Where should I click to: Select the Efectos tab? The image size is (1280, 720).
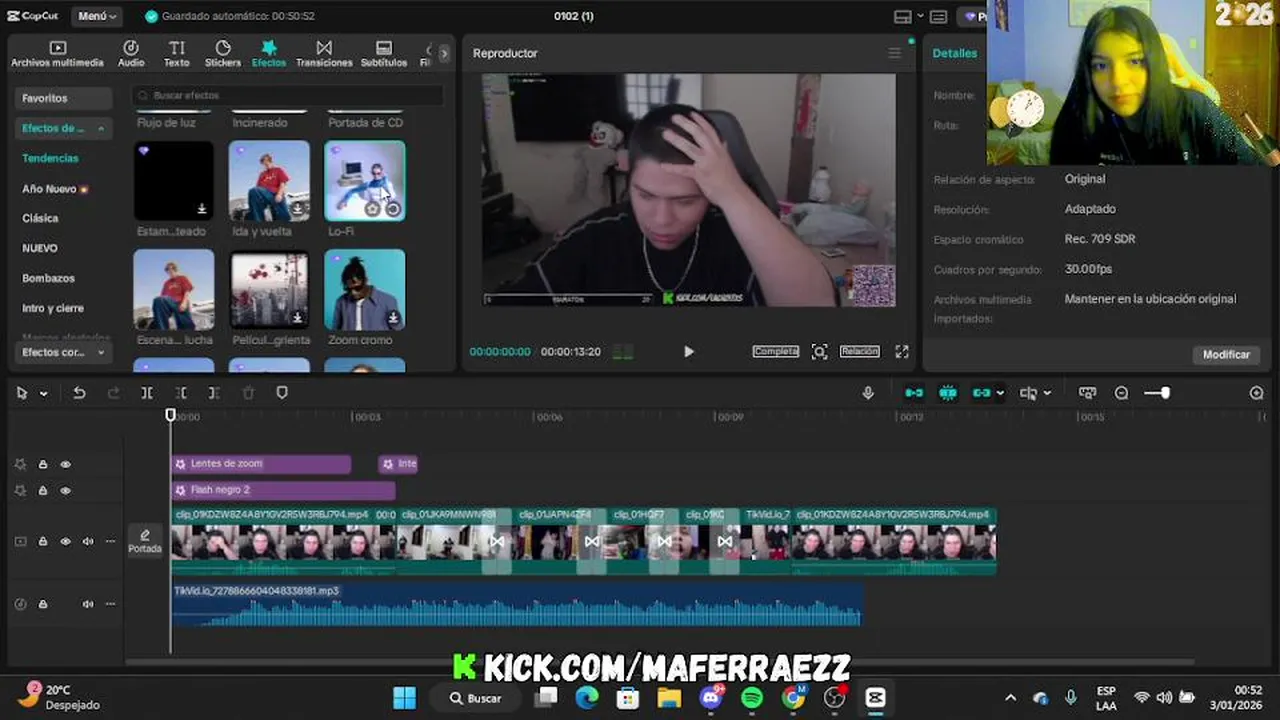269,54
